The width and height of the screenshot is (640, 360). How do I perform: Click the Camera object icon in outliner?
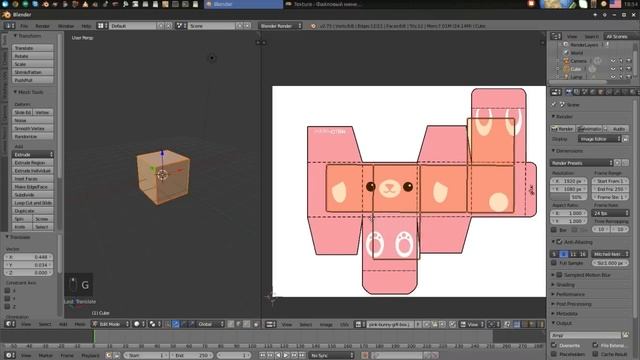tap(566, 61)
